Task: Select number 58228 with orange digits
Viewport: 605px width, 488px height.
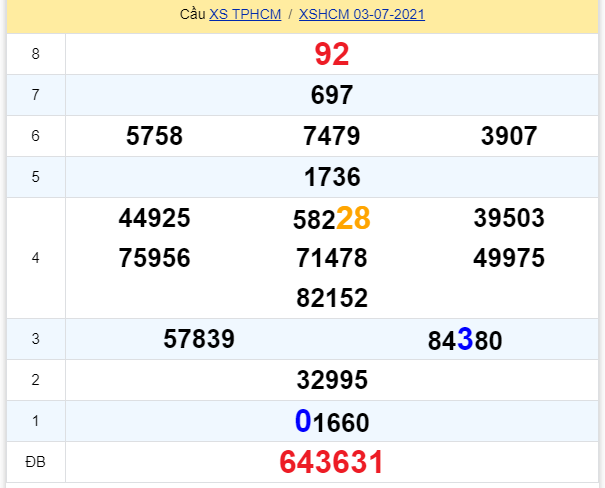Action: [x=332, y=219]
